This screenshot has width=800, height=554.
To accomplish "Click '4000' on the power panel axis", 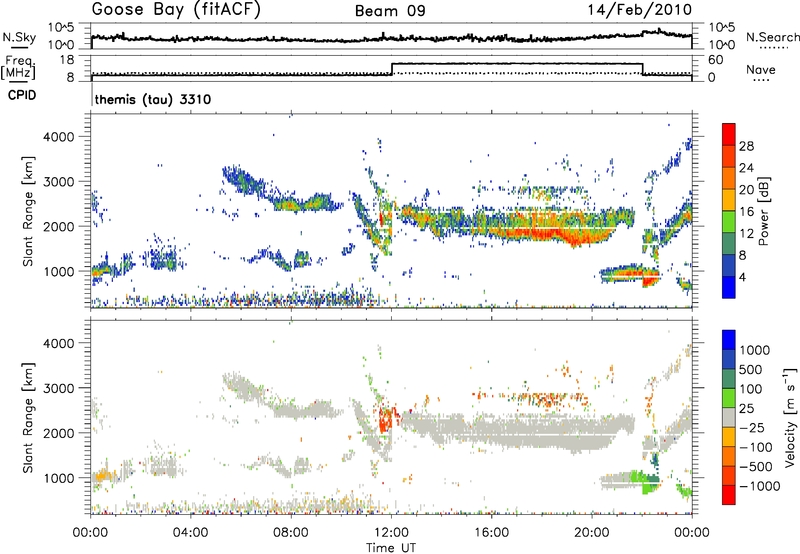I will pos(59,137).
